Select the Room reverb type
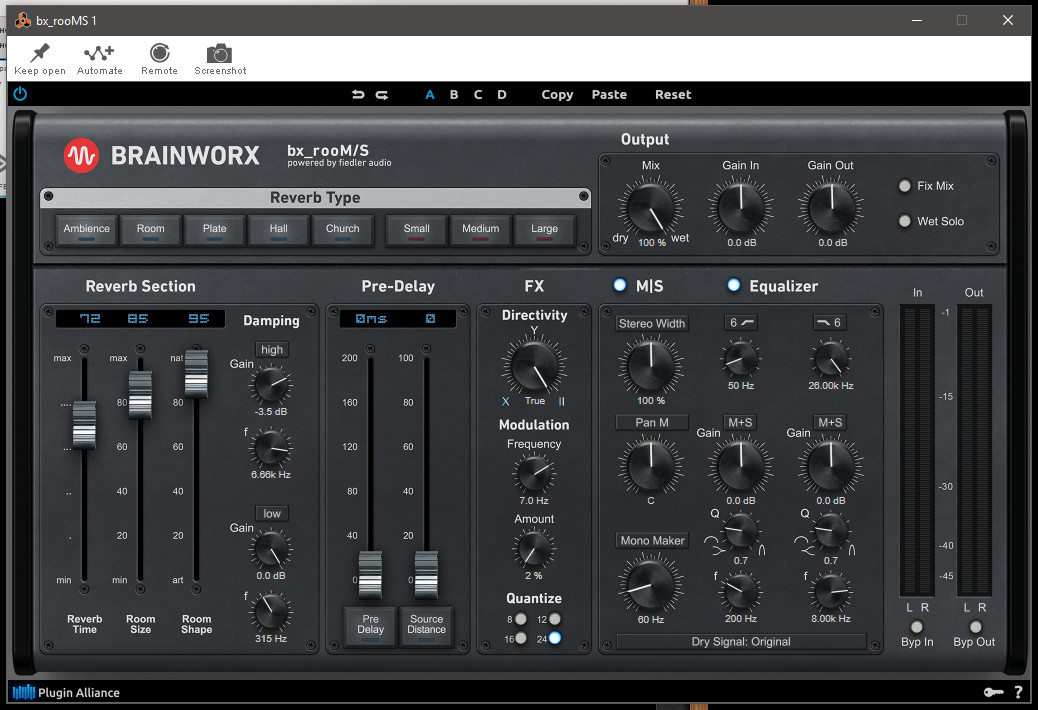1038x710 pixels. 150,230
